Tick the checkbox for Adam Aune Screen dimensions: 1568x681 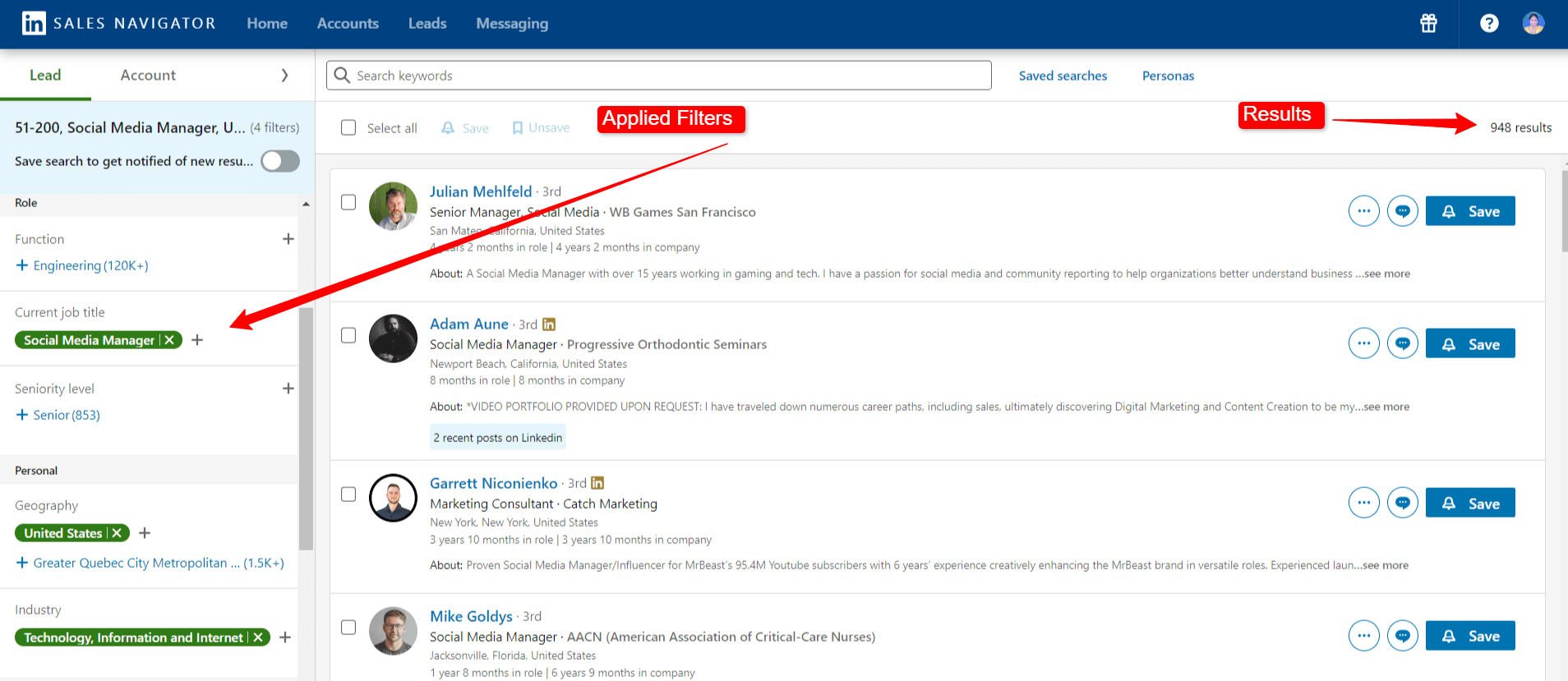point(348,335)
